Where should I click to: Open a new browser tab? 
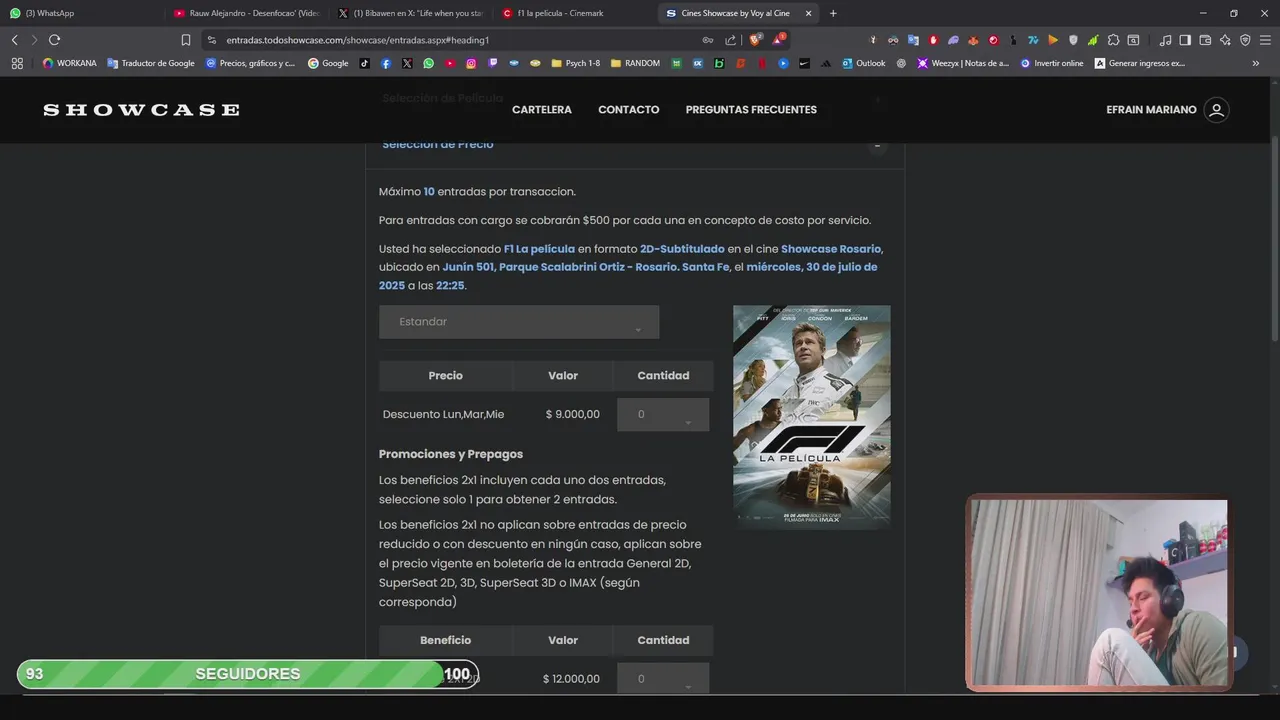point(833,13)
